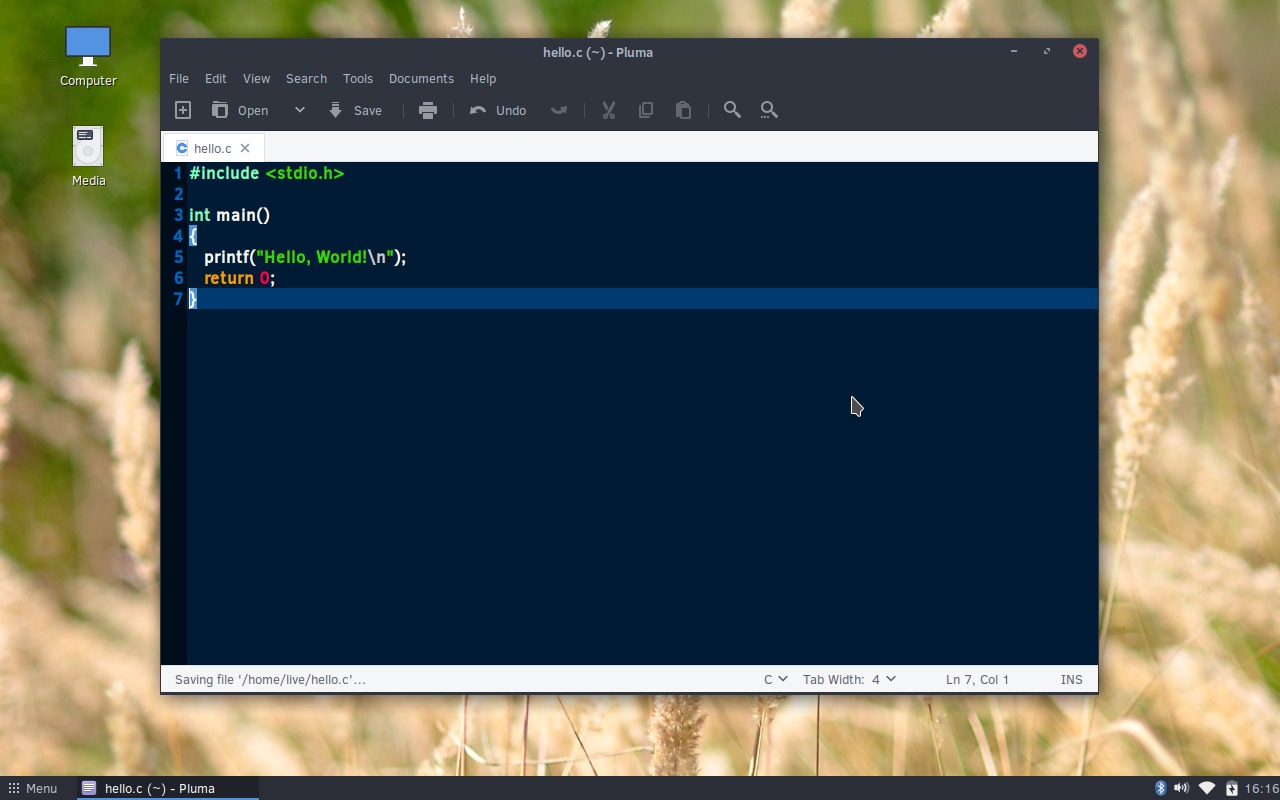Open the Find and Replace tool
Screen dimensions: 1280x800
point(769,110)
